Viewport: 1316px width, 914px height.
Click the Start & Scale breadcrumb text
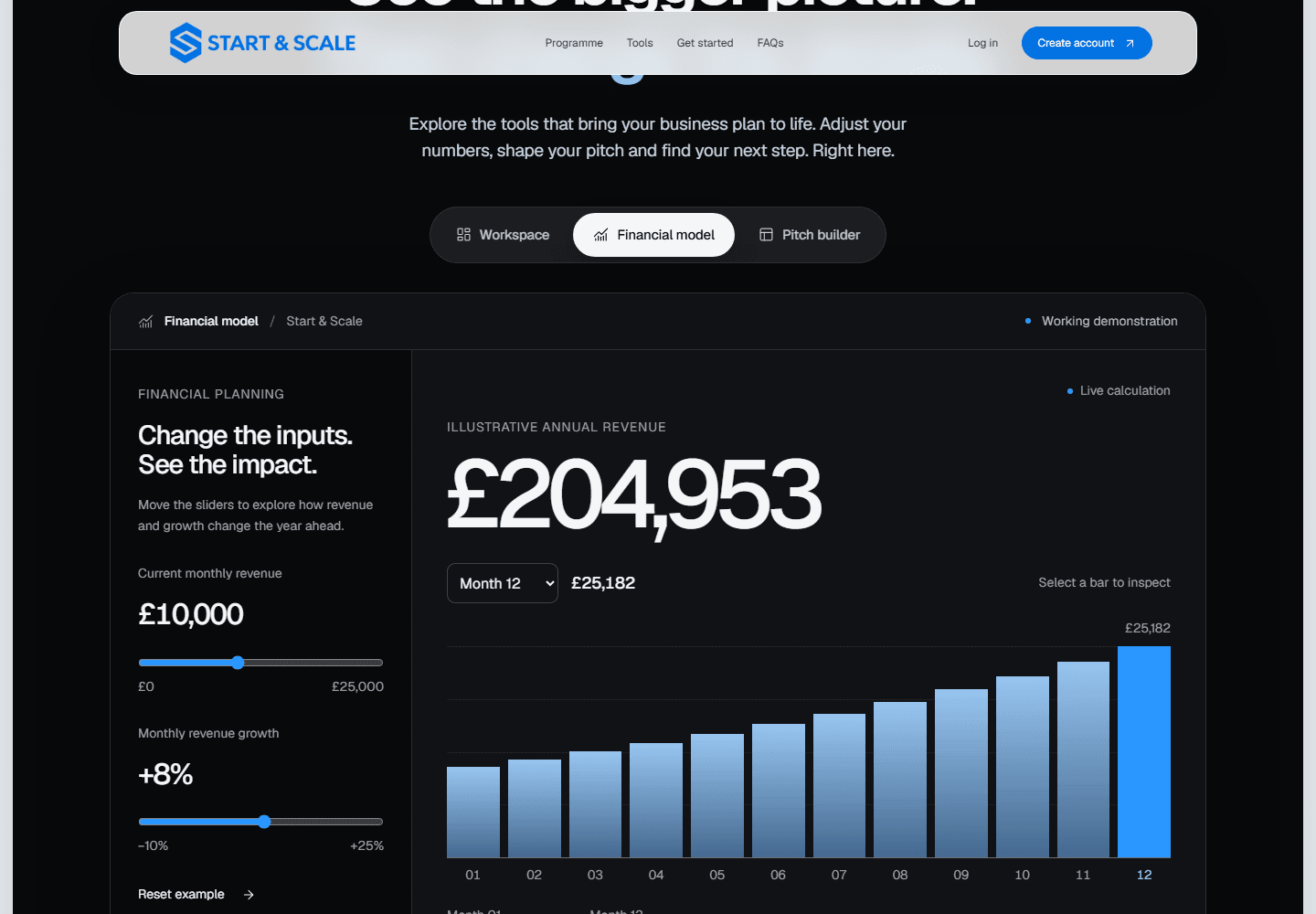click(x=324, y=321)
